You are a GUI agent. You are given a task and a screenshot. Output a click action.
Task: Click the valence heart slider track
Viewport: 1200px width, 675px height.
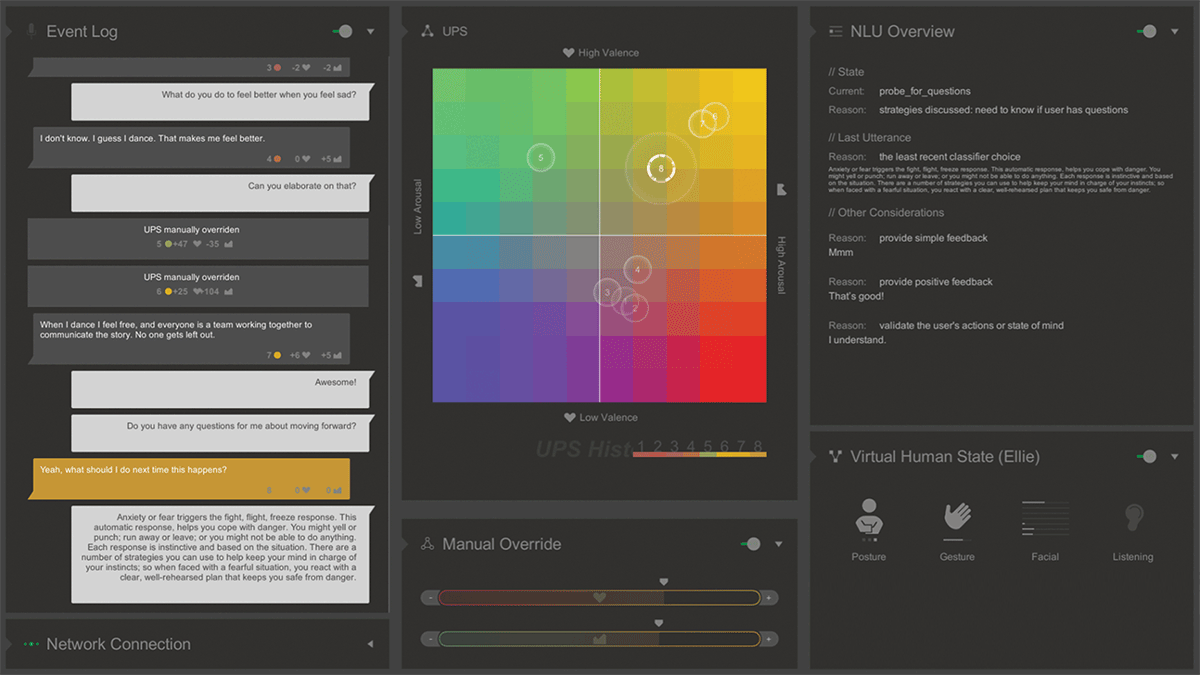click(x=599, y=598)
